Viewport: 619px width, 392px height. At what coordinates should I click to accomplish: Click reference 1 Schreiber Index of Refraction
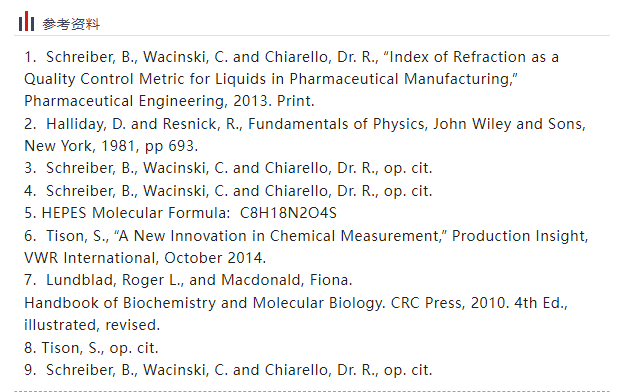point(291,57)
